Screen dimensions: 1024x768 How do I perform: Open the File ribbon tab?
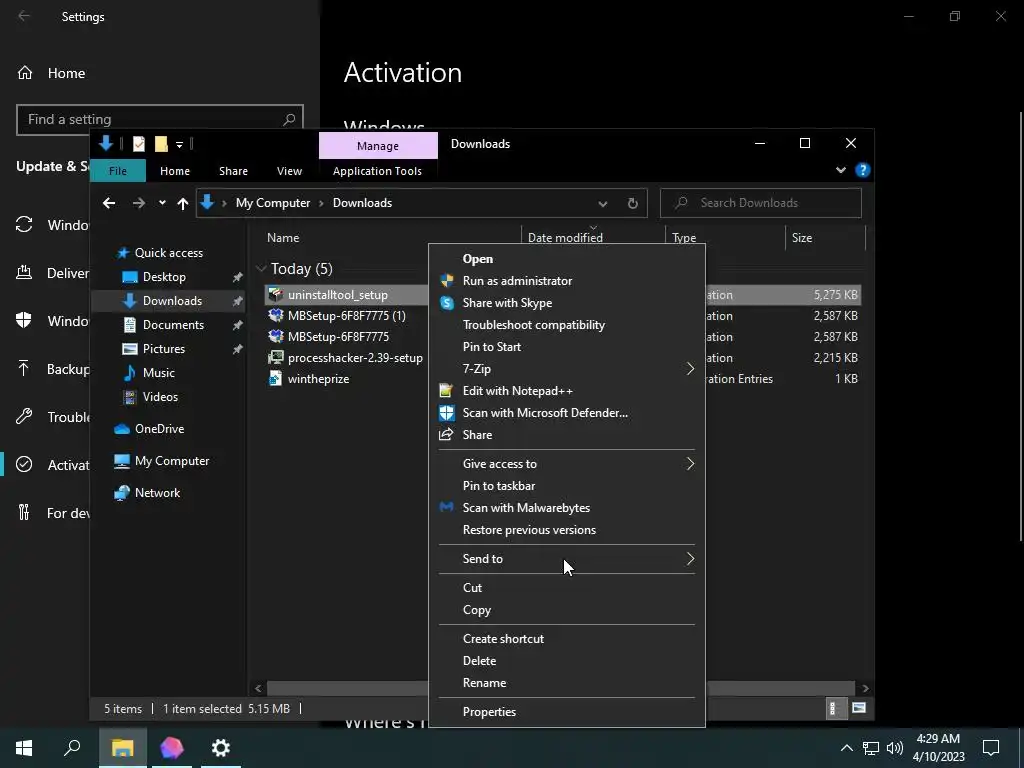tap(118, 171)
